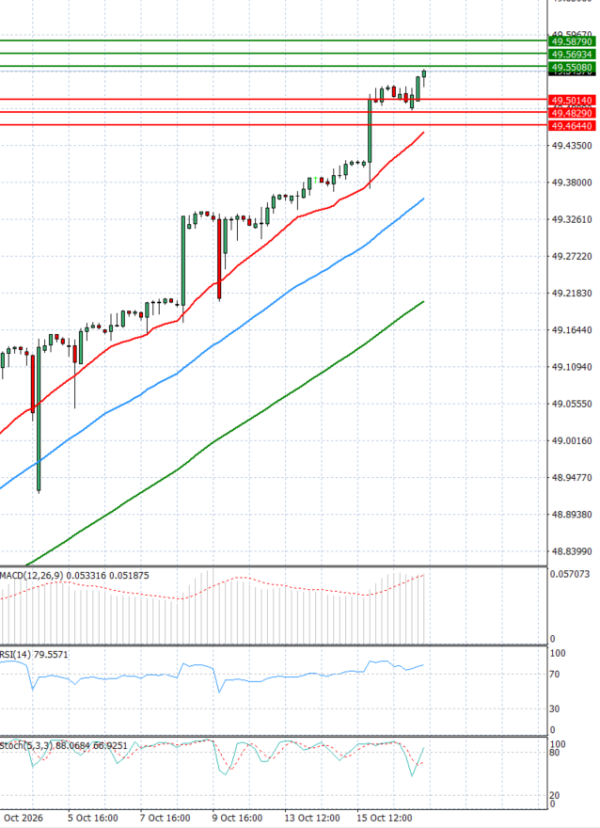Click the green 49.56934 resistance level label
This screenshot has height=828, width=600.
coord(573,54)
